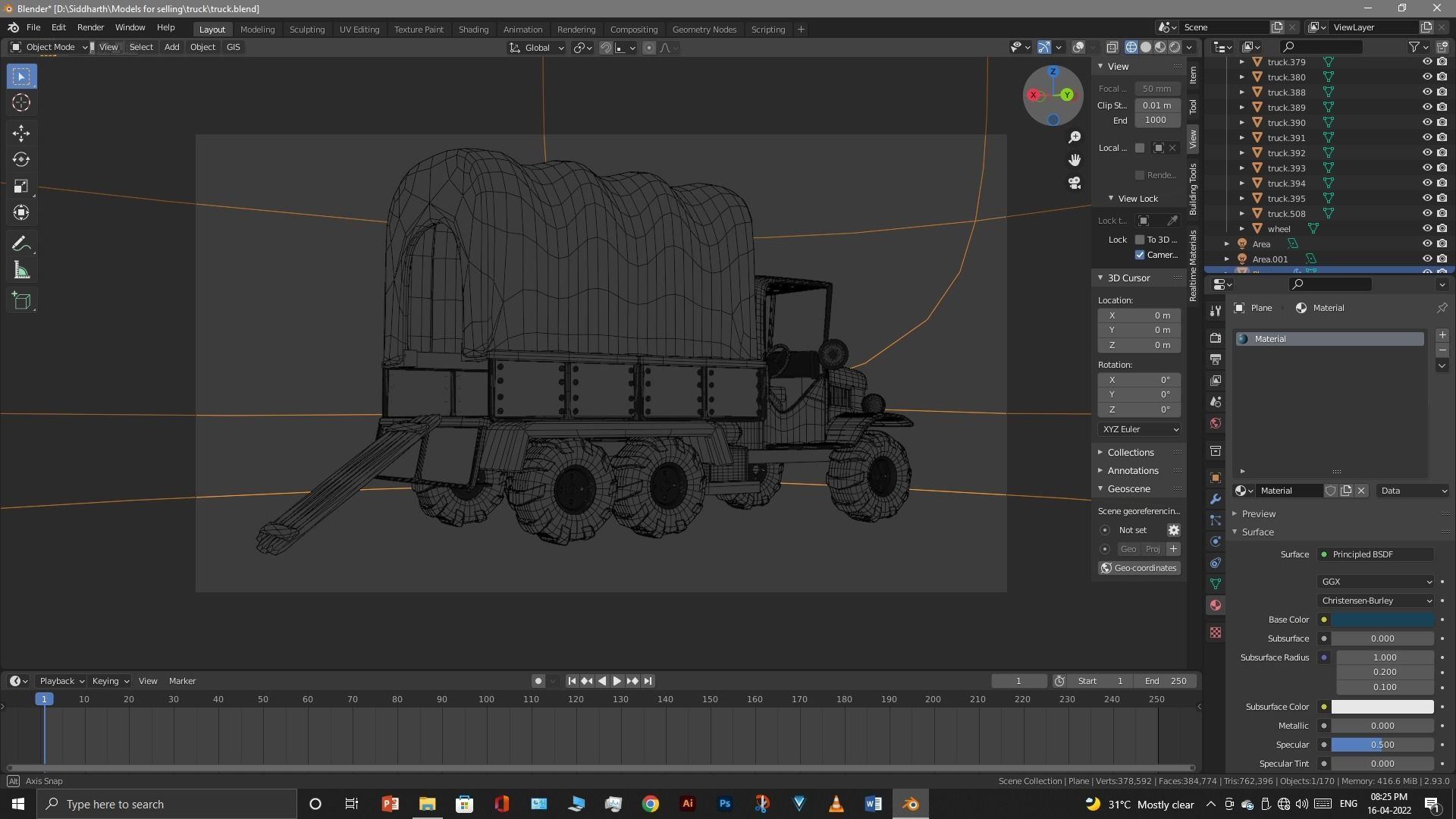This screenshot has width=1456, height=819.
Task: Click the Principled BSDF surface button
Action: click(1376, 554)
